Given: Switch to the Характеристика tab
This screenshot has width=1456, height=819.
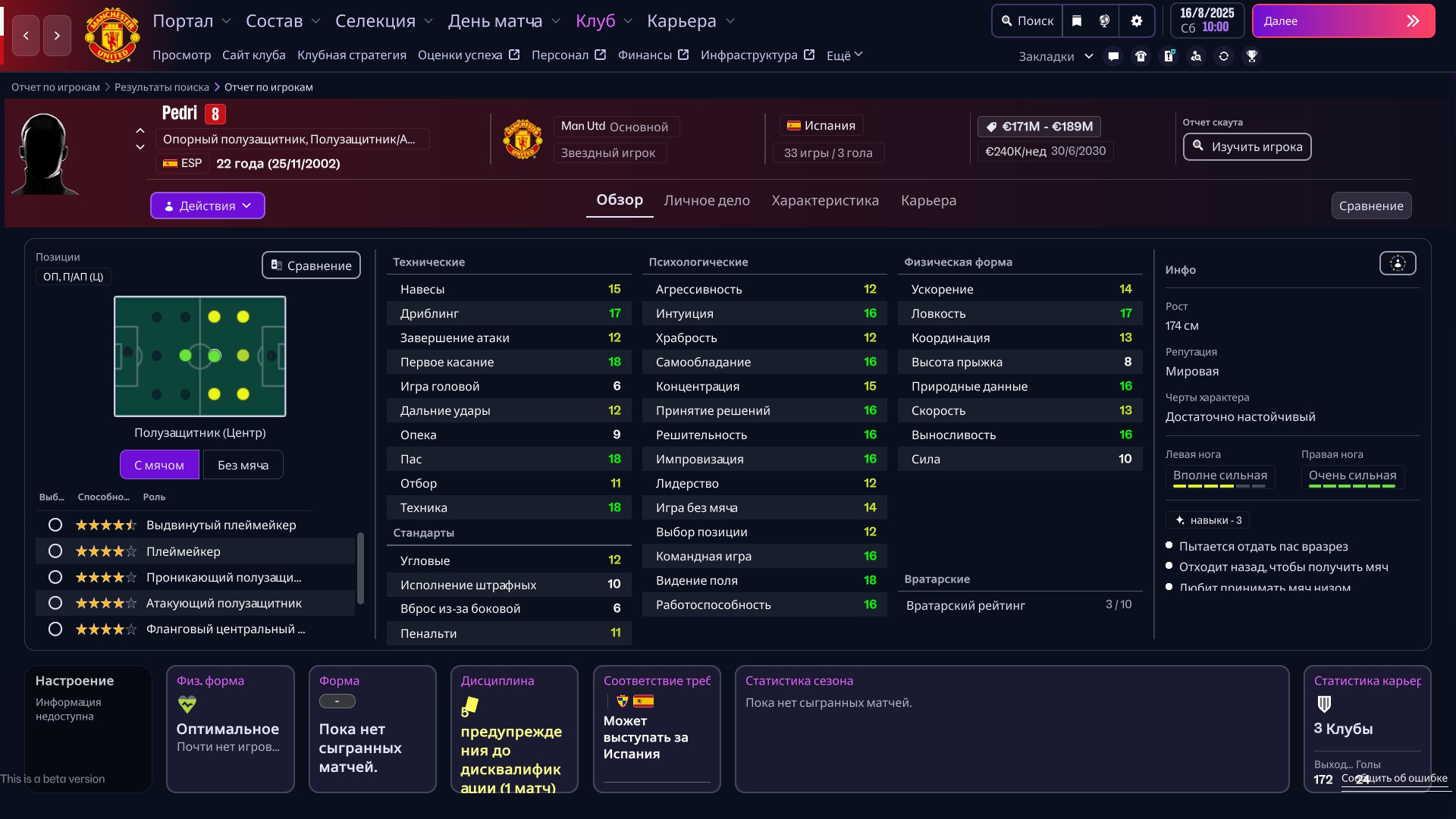Looking at the screenshot, I should pyautogui.click(x=825, y=200).
